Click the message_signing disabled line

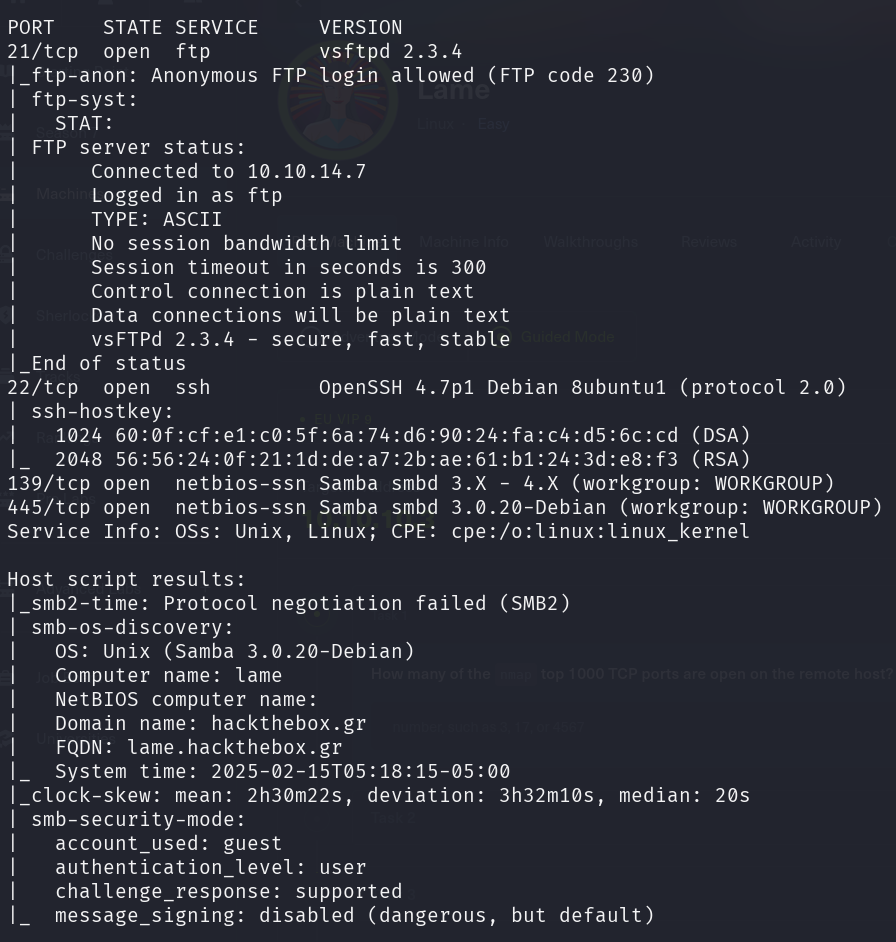354,915
